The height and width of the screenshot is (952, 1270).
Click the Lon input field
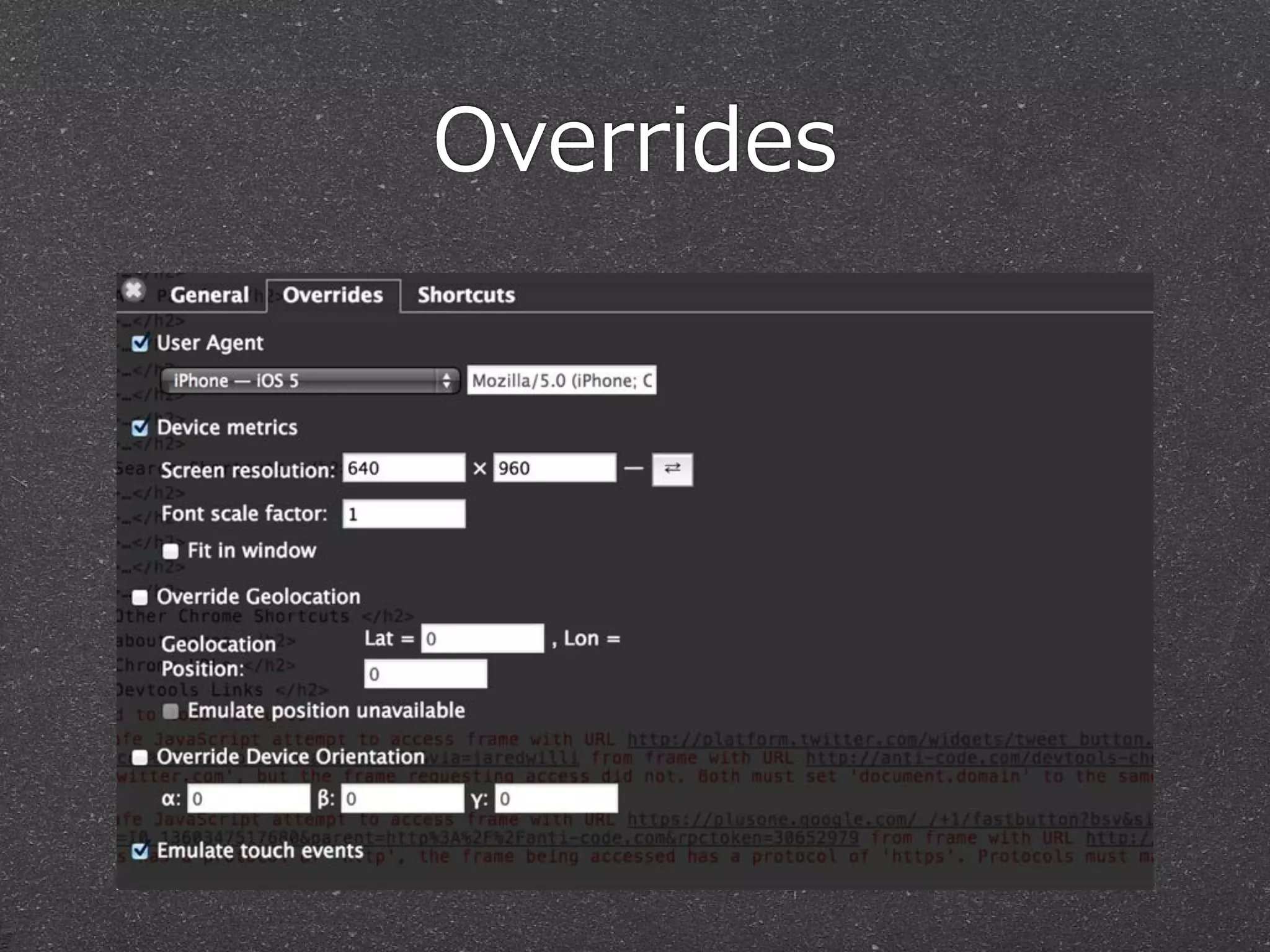click(x=425, y=674)
